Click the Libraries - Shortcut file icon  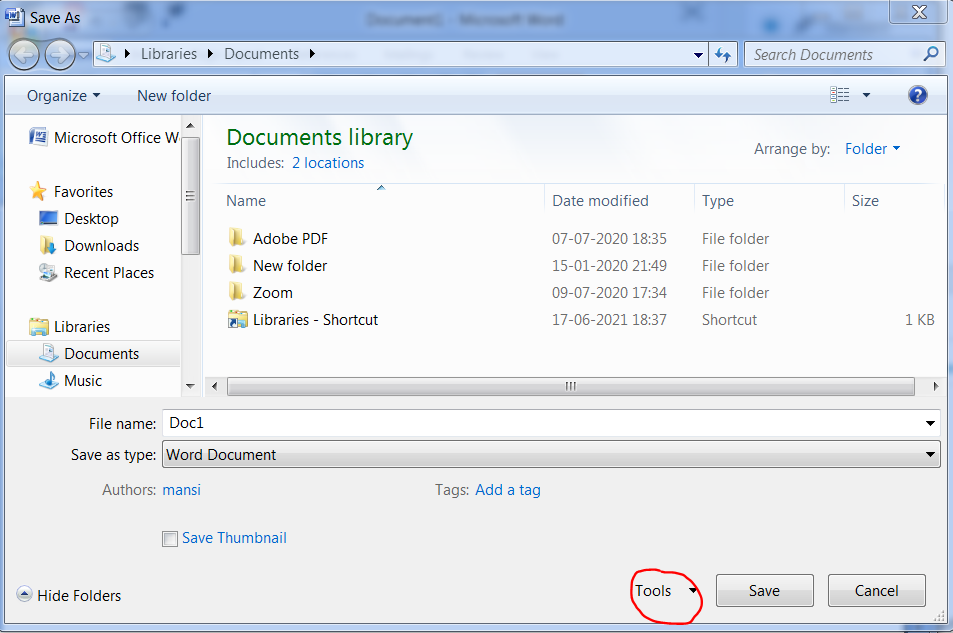coord(237,320)
